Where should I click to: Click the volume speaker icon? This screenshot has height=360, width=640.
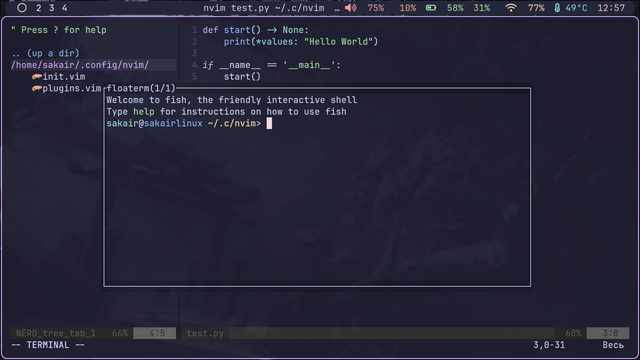(x=351, y=8)
